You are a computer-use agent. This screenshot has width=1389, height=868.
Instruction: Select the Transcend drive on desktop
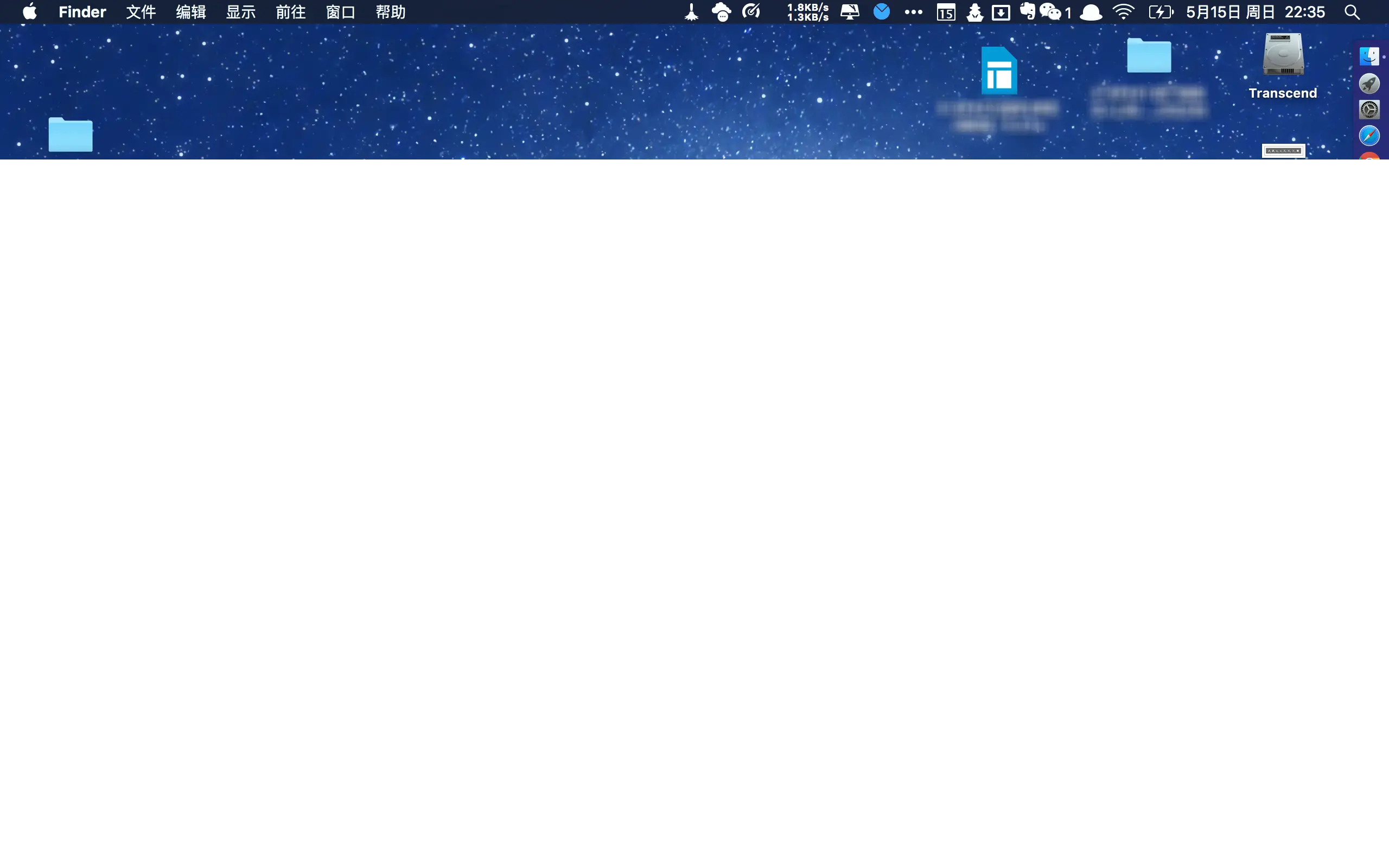(1283, 56)
